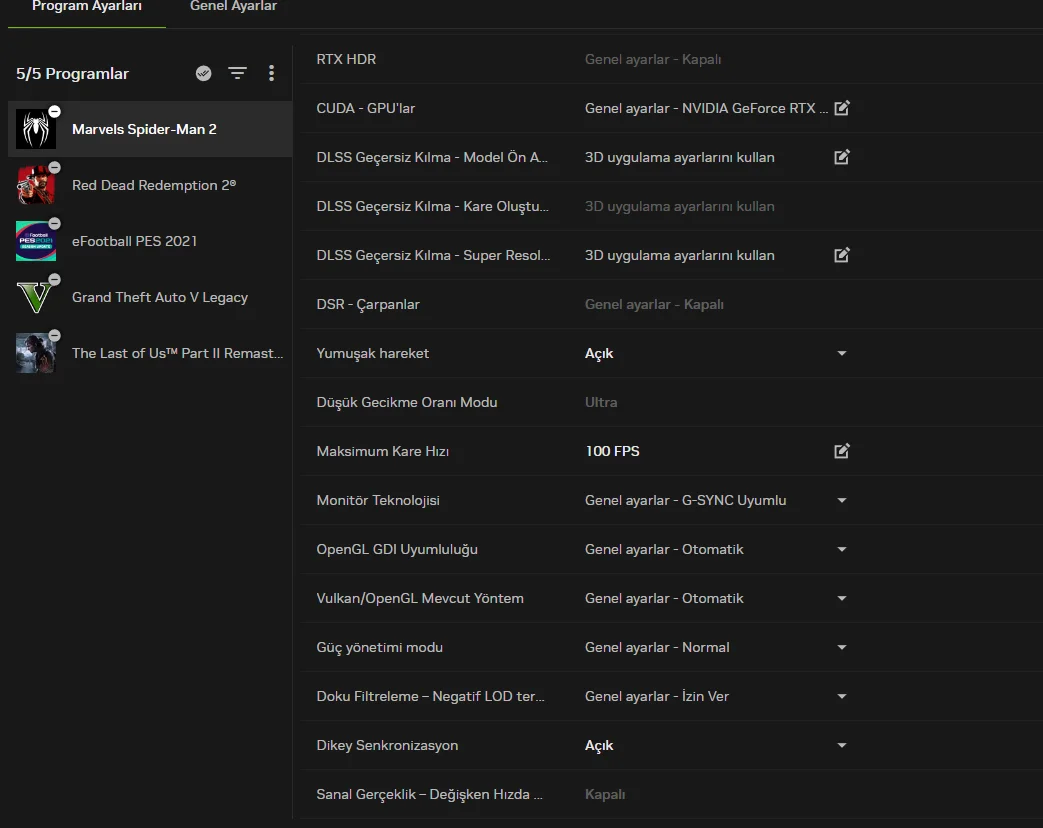Select the Program Ayarları tab
The image size is (1043, 828).
click(x=87, y=7)
